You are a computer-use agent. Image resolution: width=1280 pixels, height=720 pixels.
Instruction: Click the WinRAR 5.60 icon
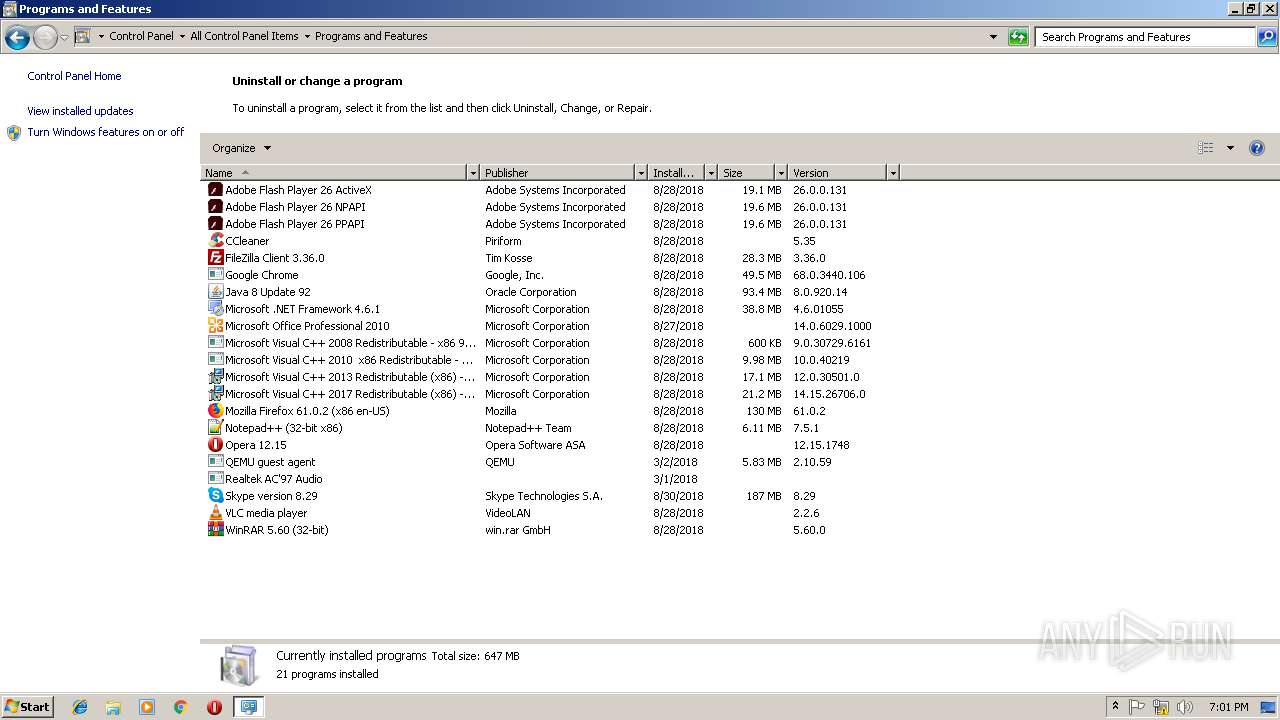click(215, 530)
